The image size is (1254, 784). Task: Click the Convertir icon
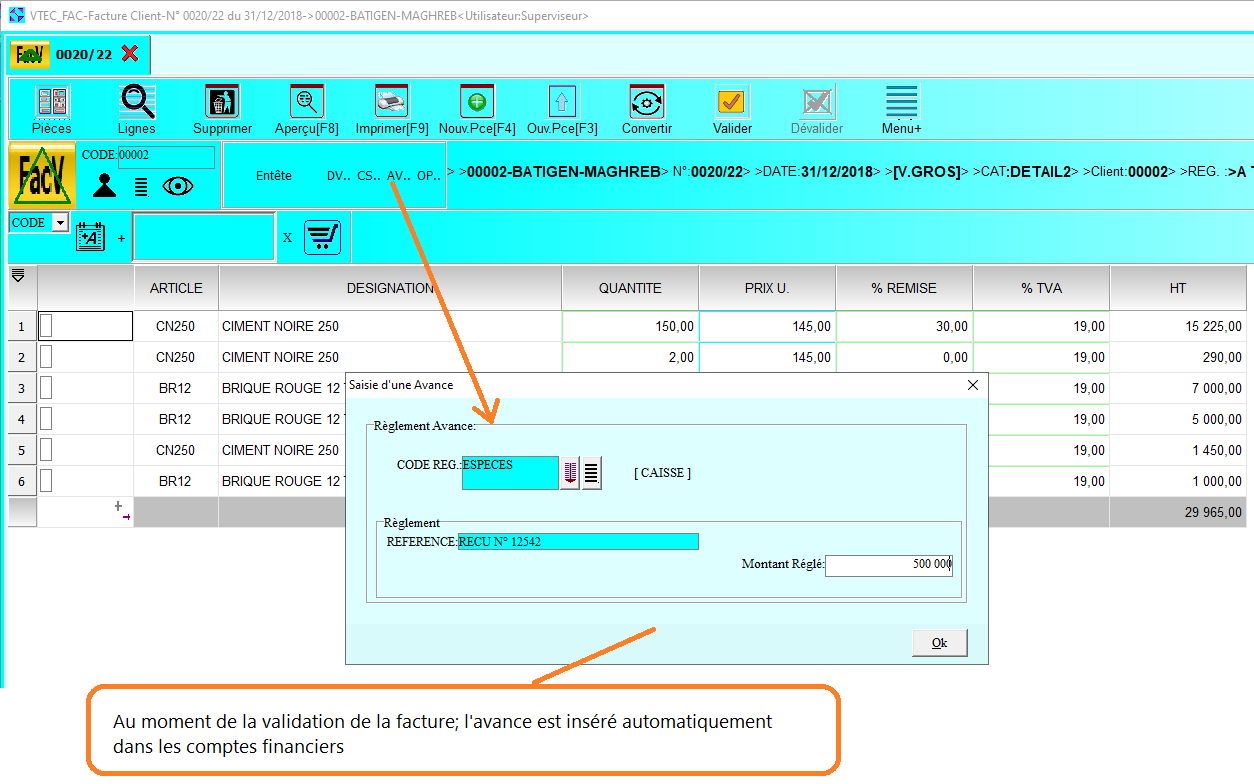pyautogui.click(x=647, y=102)
